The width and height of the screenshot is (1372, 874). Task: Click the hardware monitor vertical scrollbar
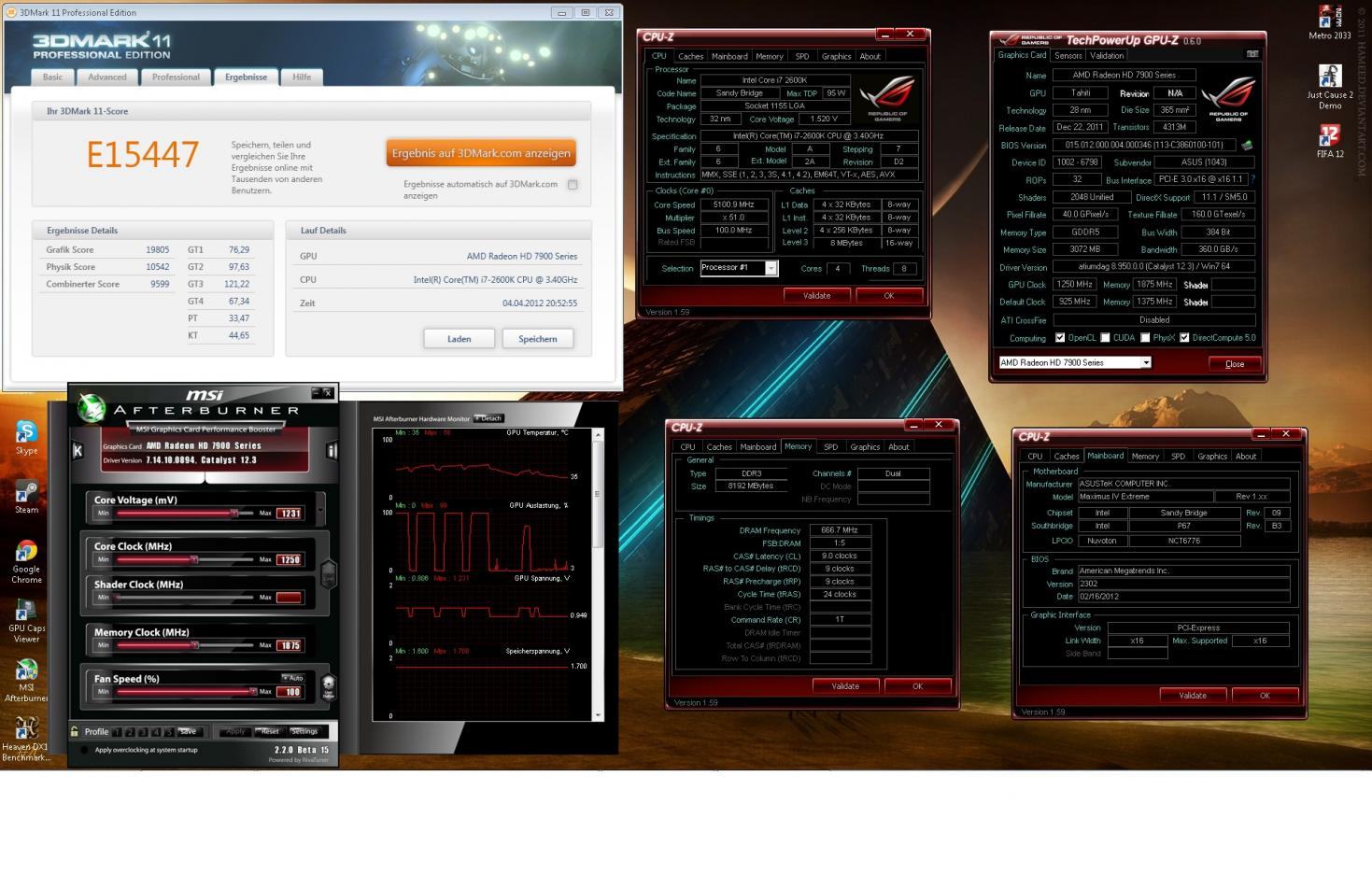[598, 573]
